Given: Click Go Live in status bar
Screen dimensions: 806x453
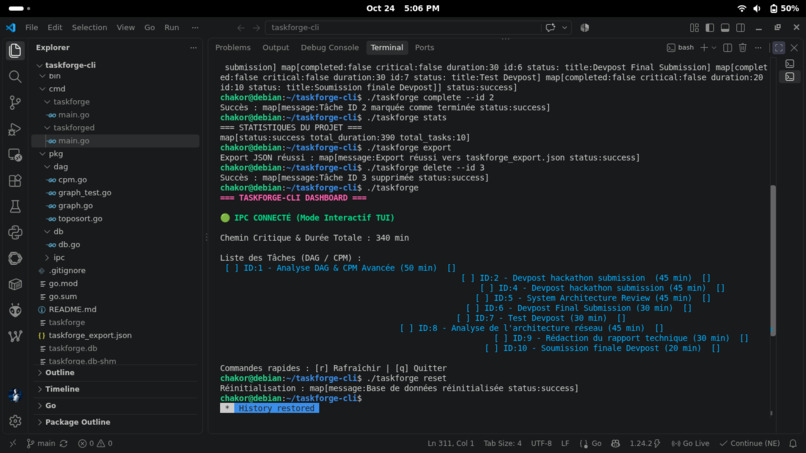Looking at the screenshot, I should click(x=690, y=443).
